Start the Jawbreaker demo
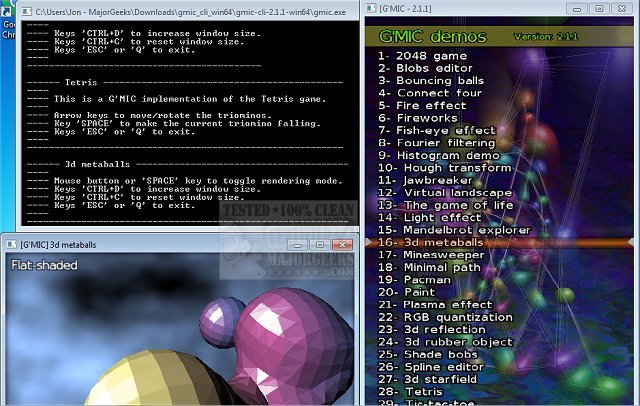This screenshot has width=640, height=406. [x=425, y=180]
